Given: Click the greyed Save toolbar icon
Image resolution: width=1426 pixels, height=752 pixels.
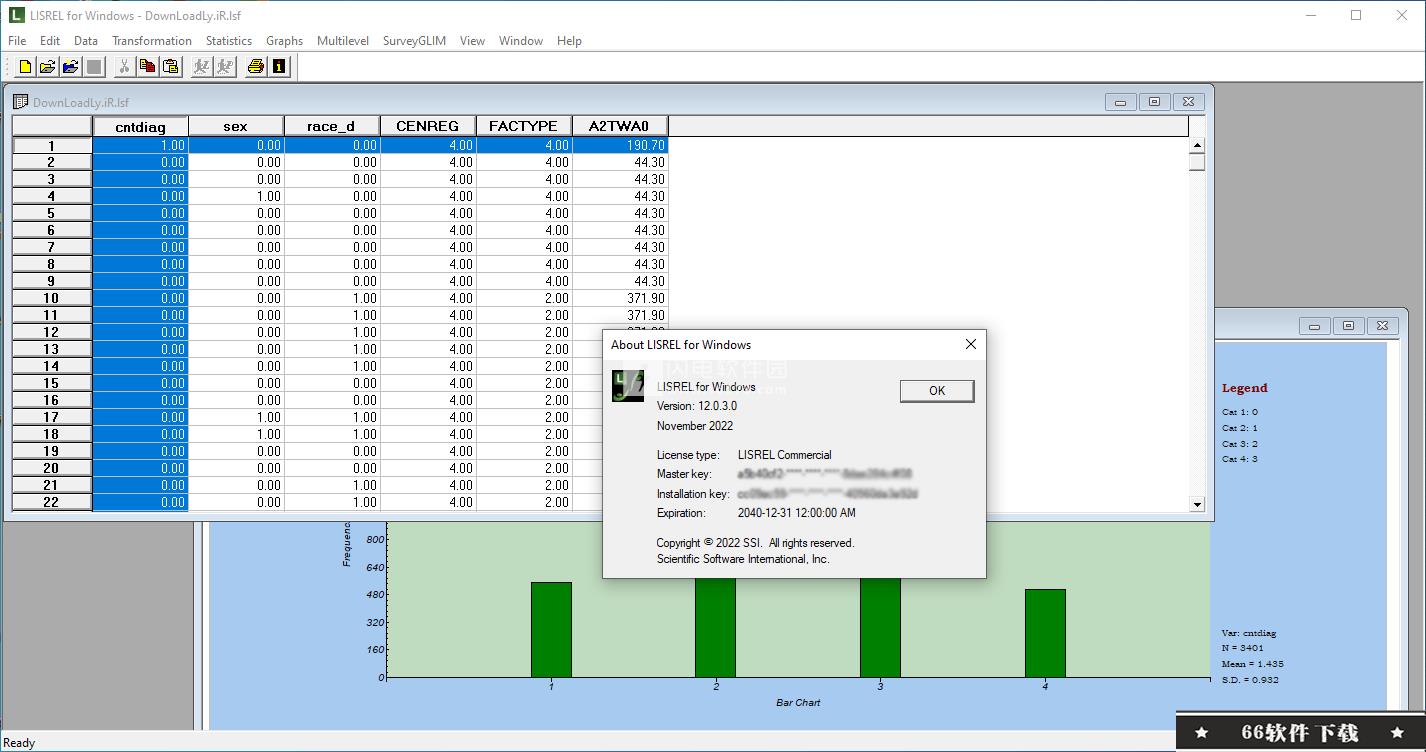Looking at the screenshot, I should pyautogui.click(x=94, y=67).
